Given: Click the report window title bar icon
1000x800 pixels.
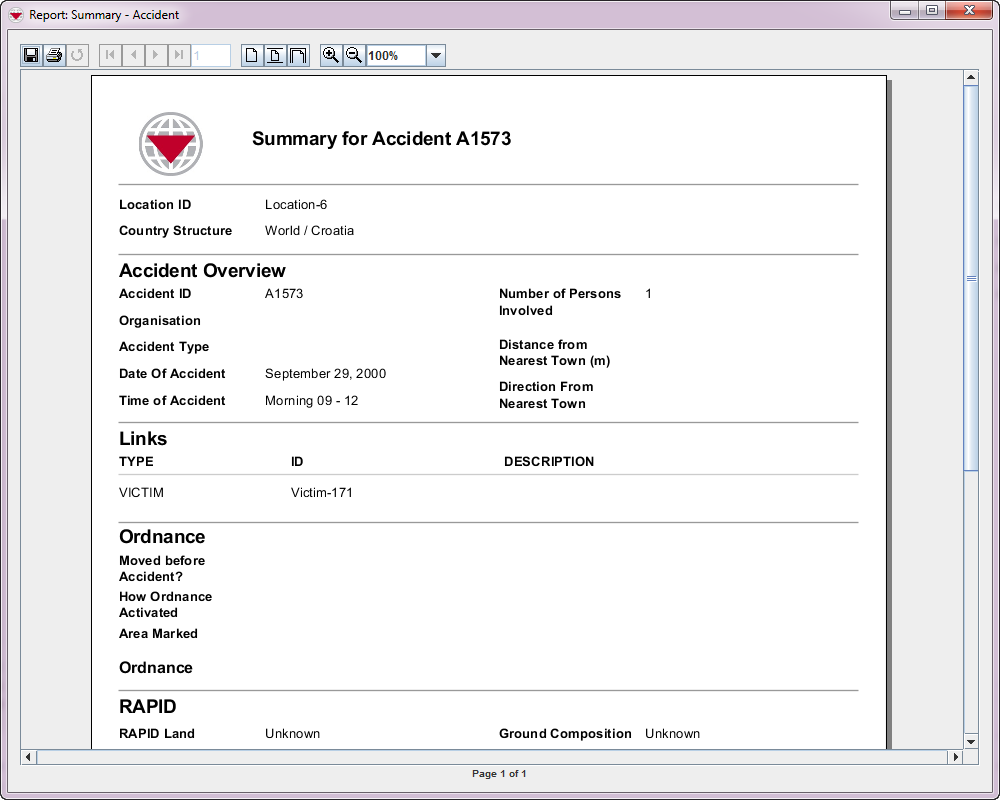Looking at the screenshot, I should tap(16, 16).
